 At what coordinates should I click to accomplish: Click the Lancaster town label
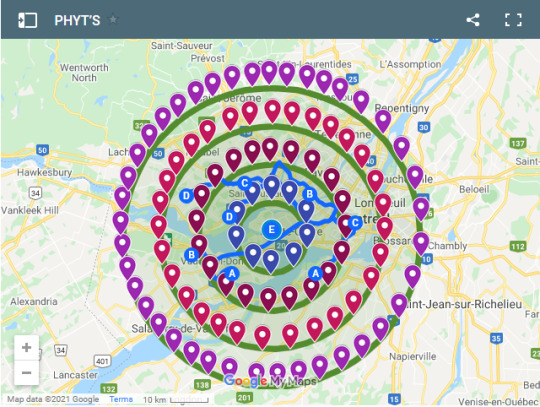click(x=75, y=375)
